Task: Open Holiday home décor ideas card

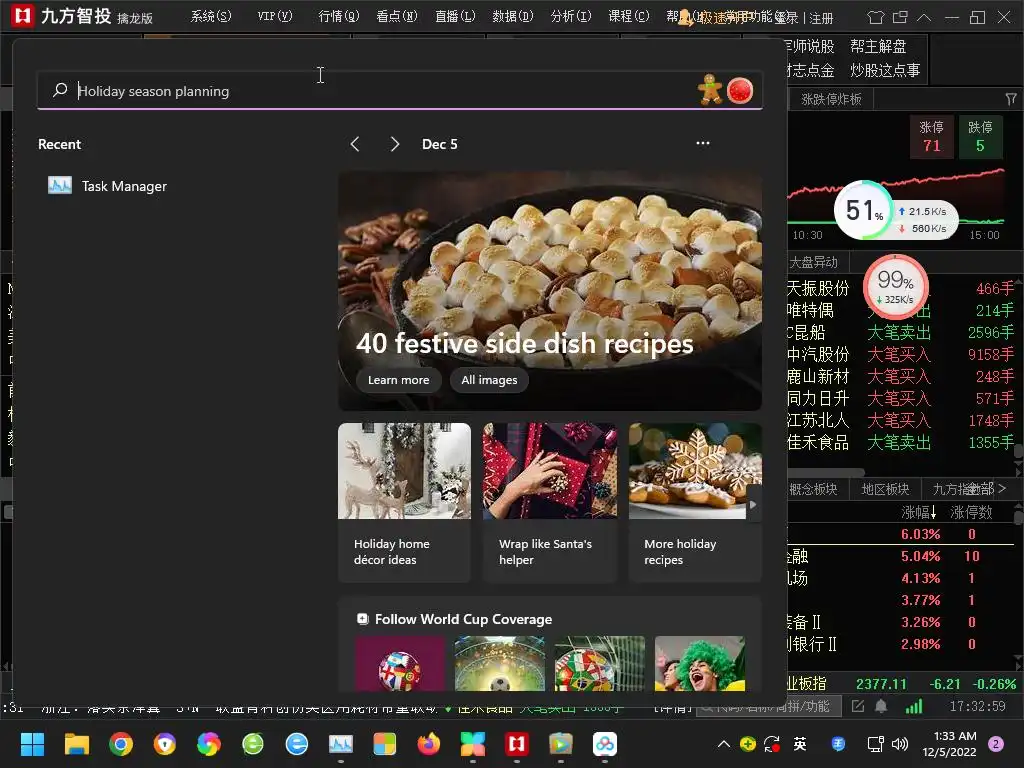Action: [x=404, y=502]
